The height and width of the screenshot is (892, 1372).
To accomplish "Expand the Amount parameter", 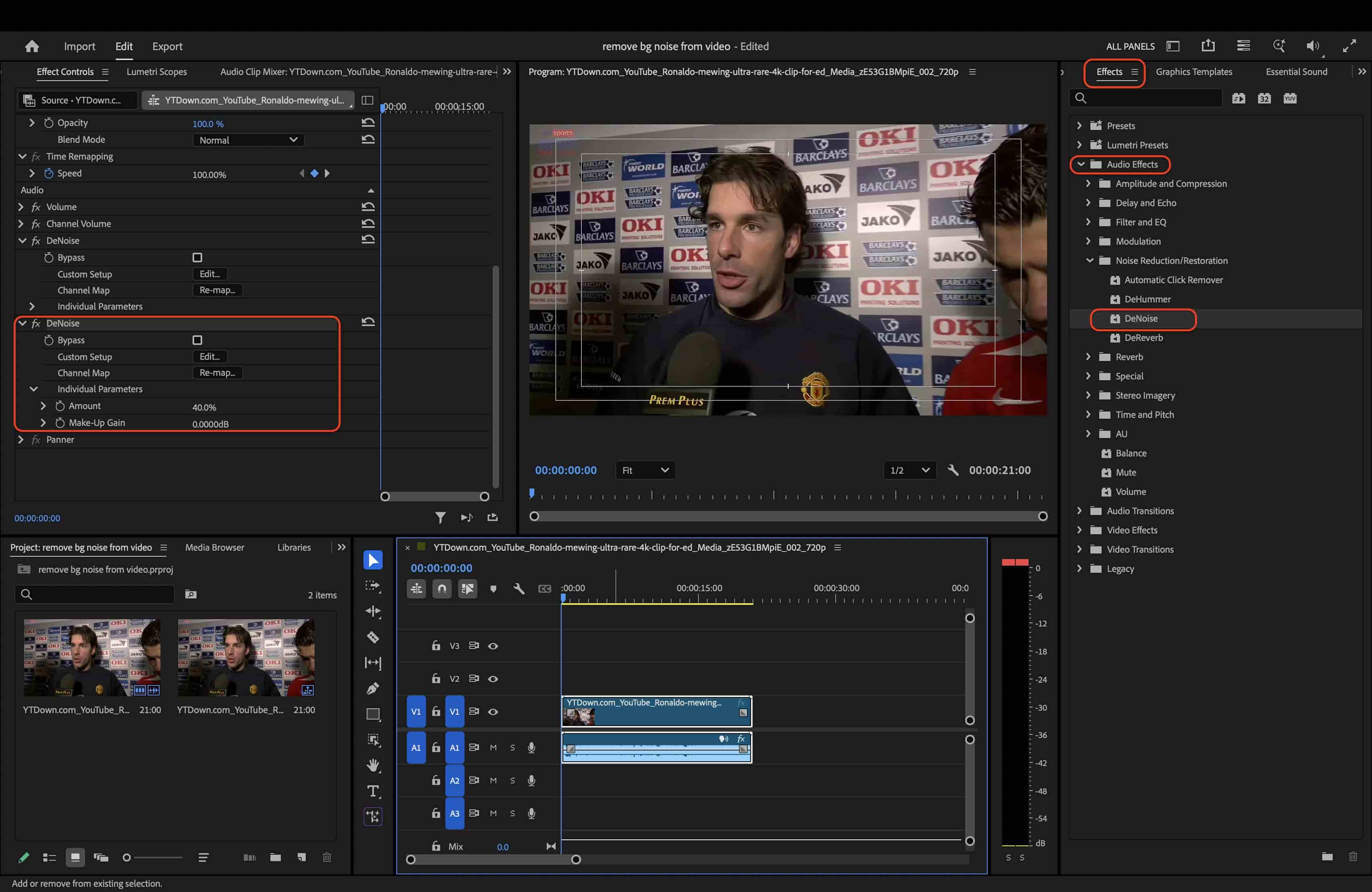I will [x=43, y=405].
